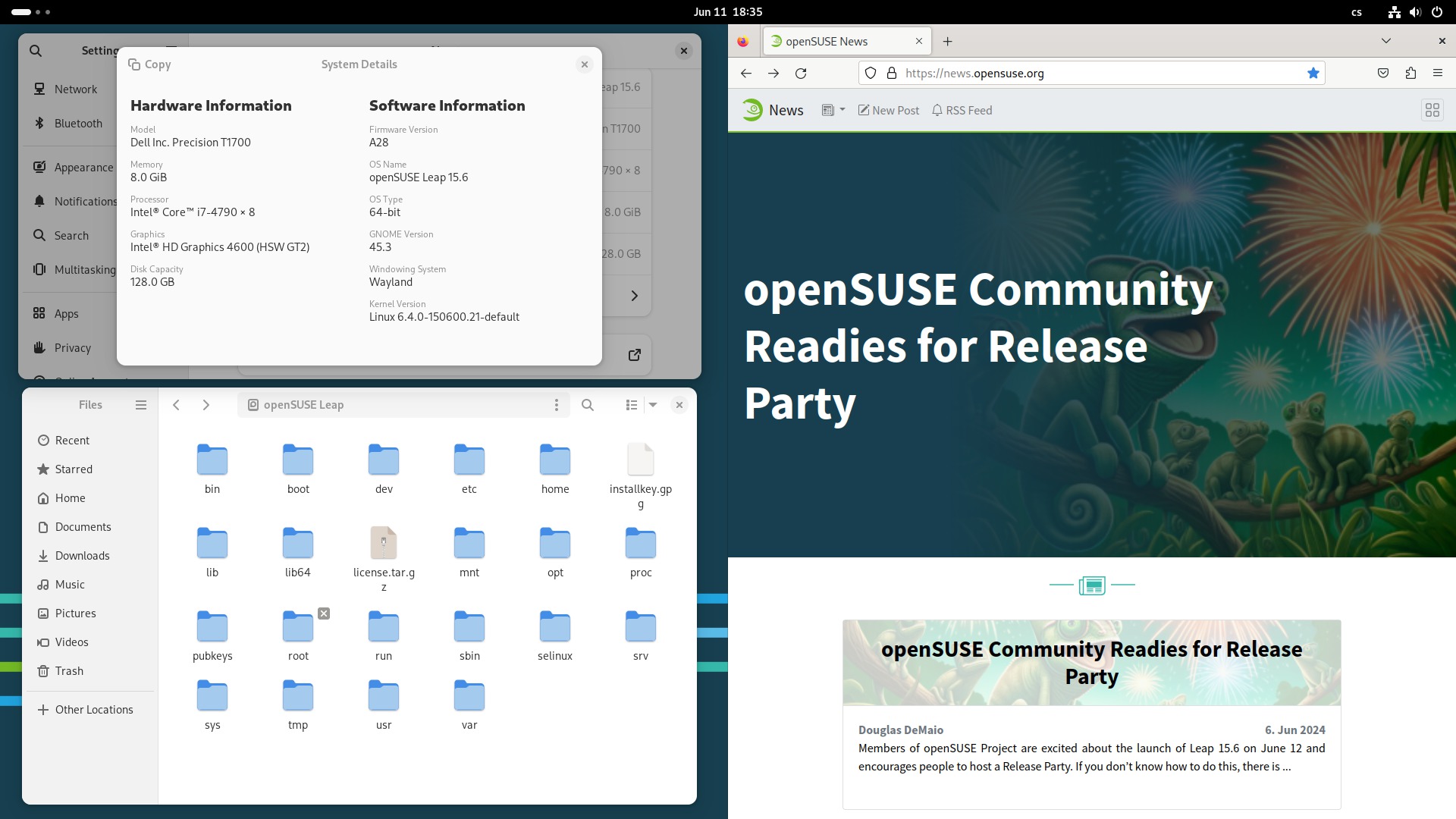The height and width of the screenshot is (819, 1456).
Task: Toggle bookmark star for this page
Action: pyautogui.click(x=1313, y=74)
